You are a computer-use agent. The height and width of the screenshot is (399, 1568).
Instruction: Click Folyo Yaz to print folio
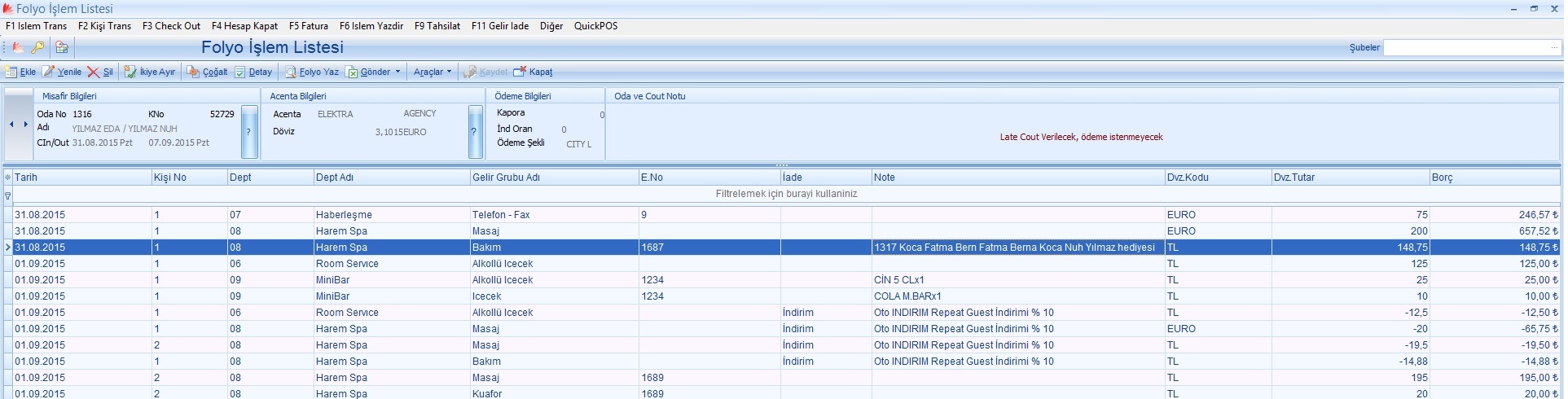point(312,72)
